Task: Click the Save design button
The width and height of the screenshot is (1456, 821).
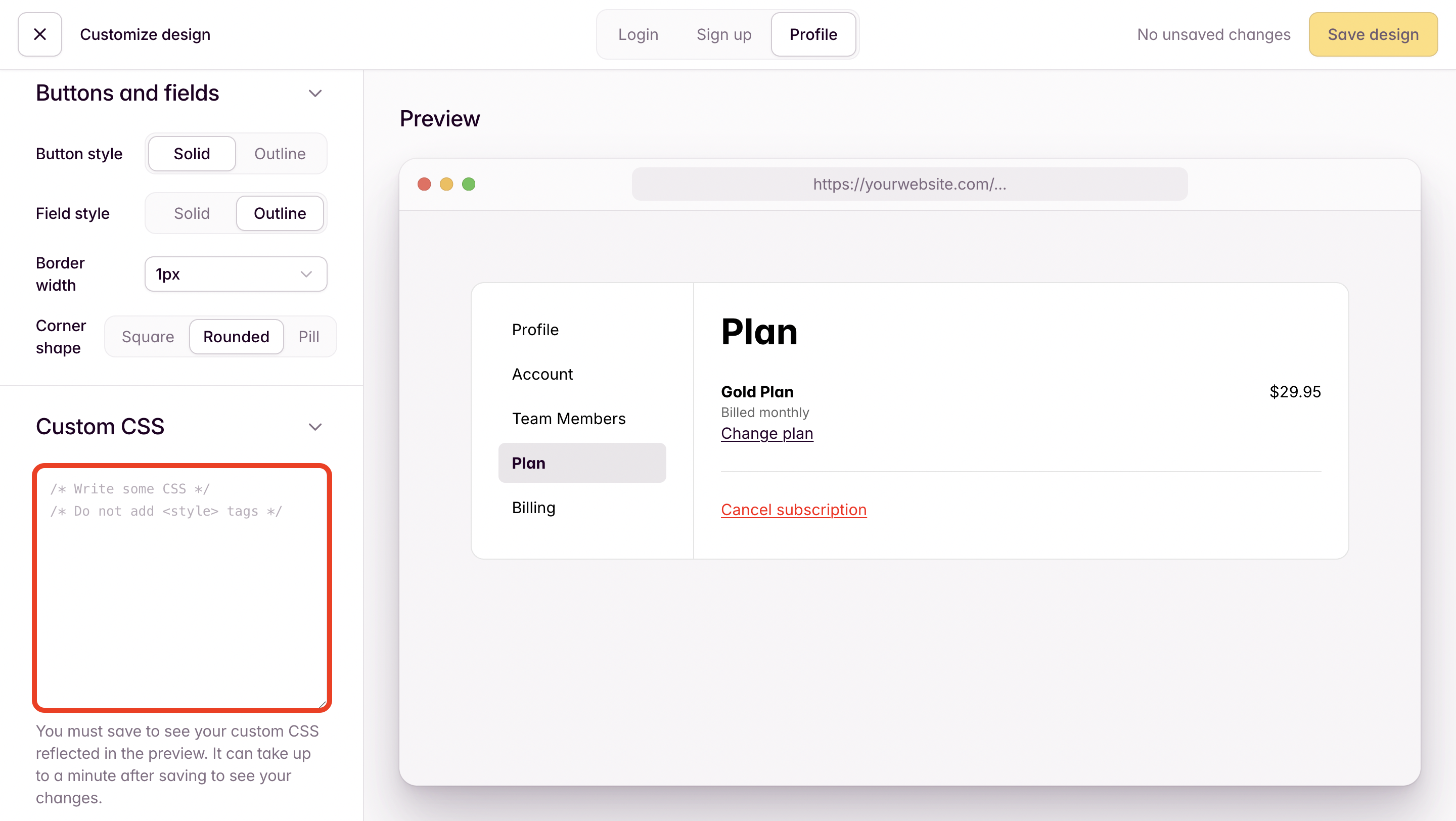Action: coord(1373,34)
